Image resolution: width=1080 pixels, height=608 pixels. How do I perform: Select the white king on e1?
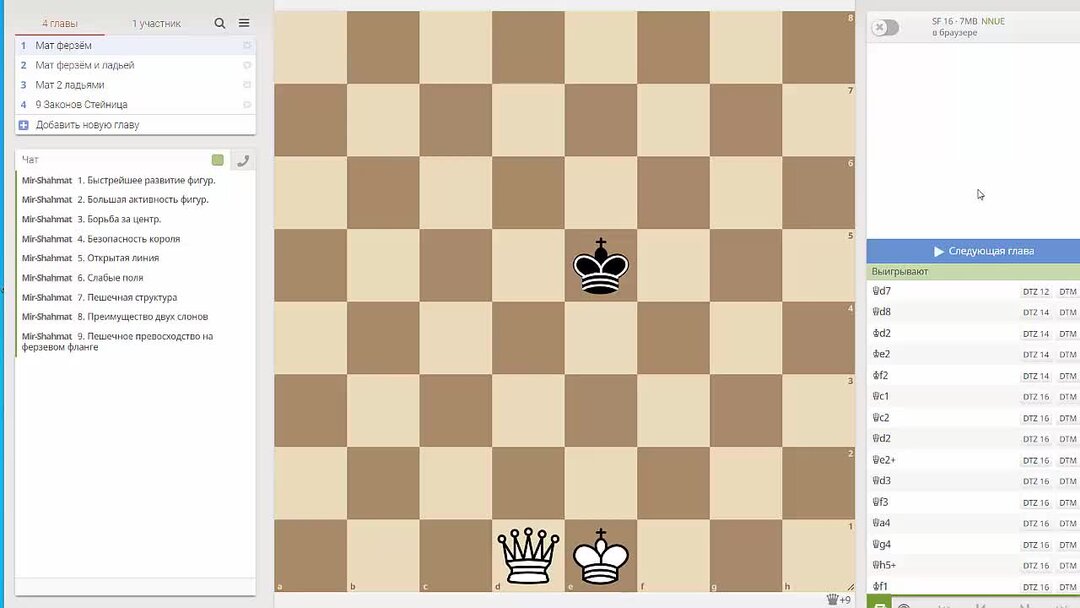pyautogui.click(x=601, y=556)
